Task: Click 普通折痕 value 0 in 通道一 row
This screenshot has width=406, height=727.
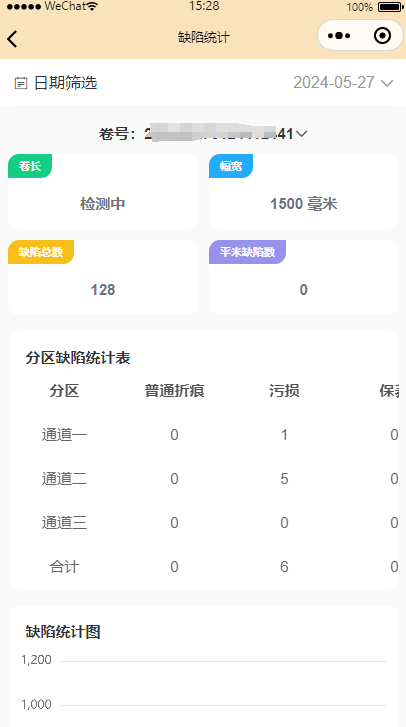Action: tap(174, 435)
